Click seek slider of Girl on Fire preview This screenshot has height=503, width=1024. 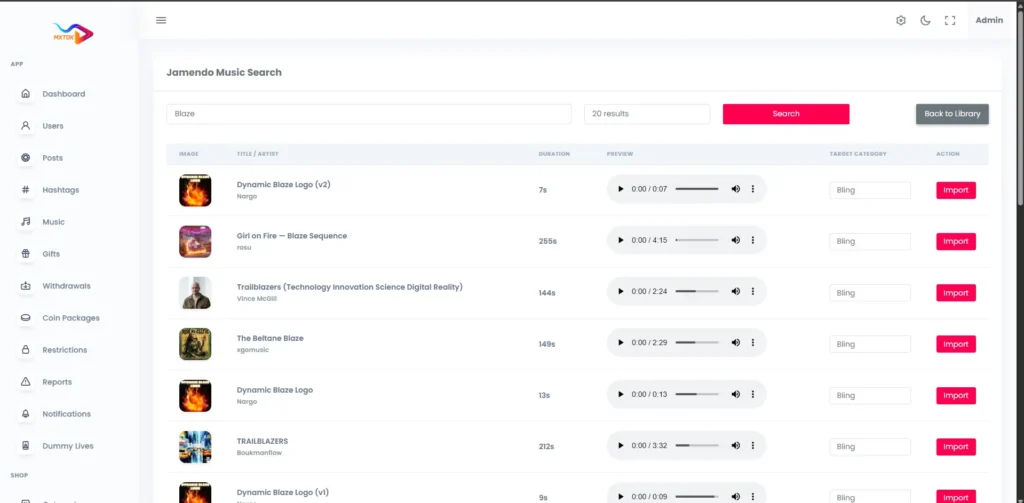[696, 240]
